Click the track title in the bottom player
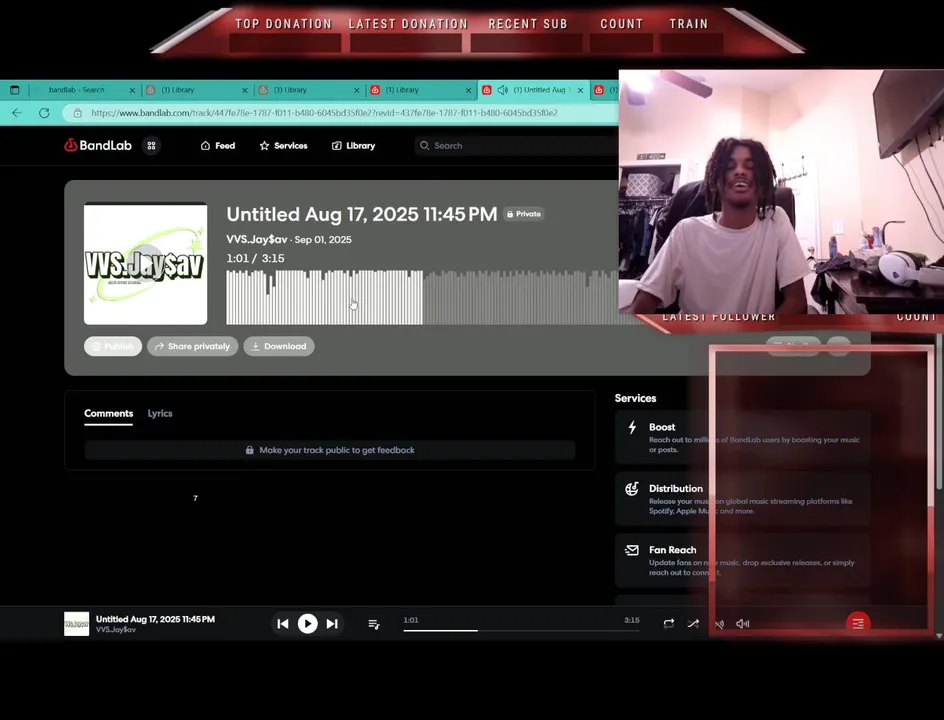 click(x=155, y=619)
